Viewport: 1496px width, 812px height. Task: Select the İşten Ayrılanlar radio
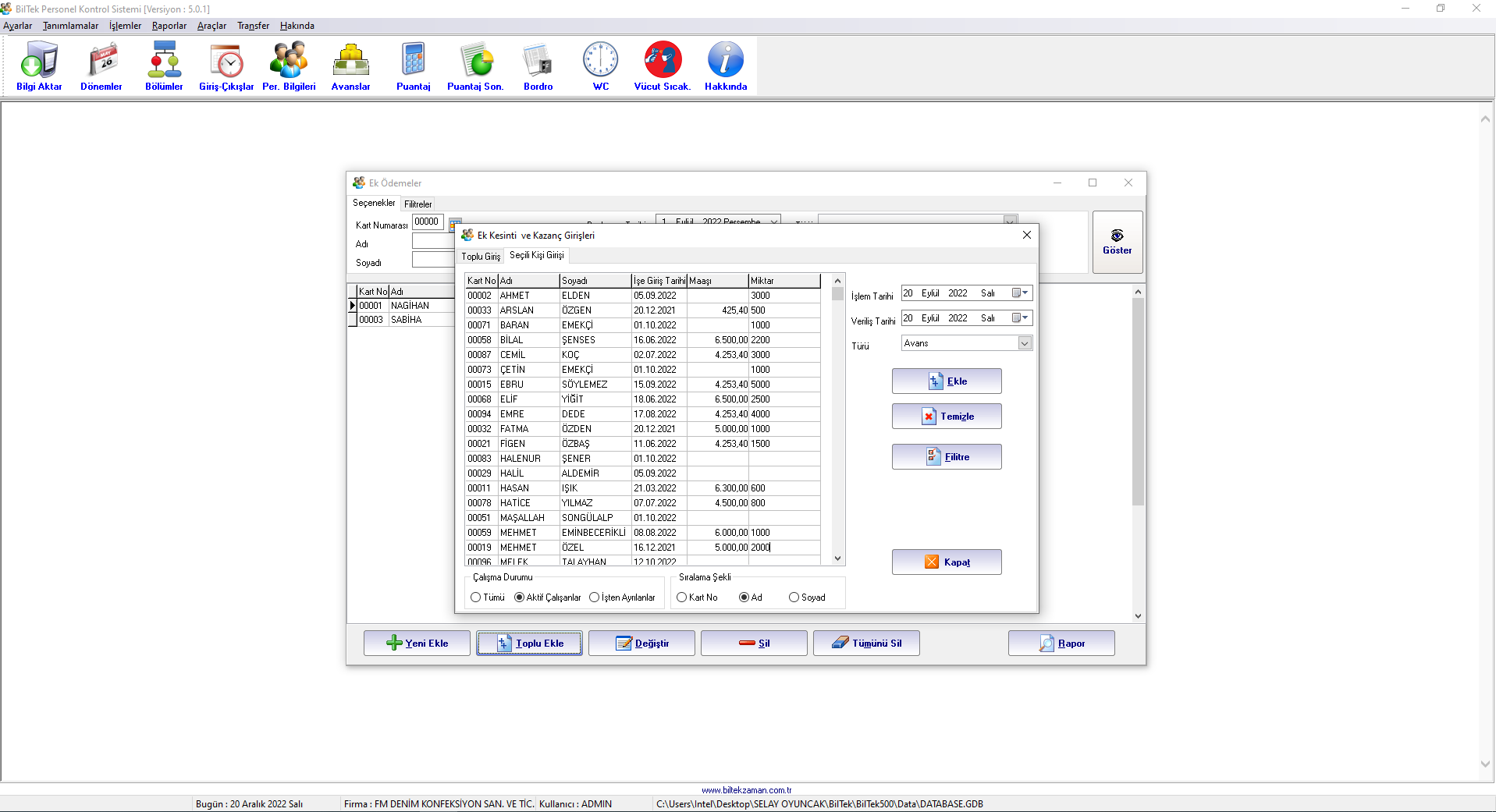(595, 597)
